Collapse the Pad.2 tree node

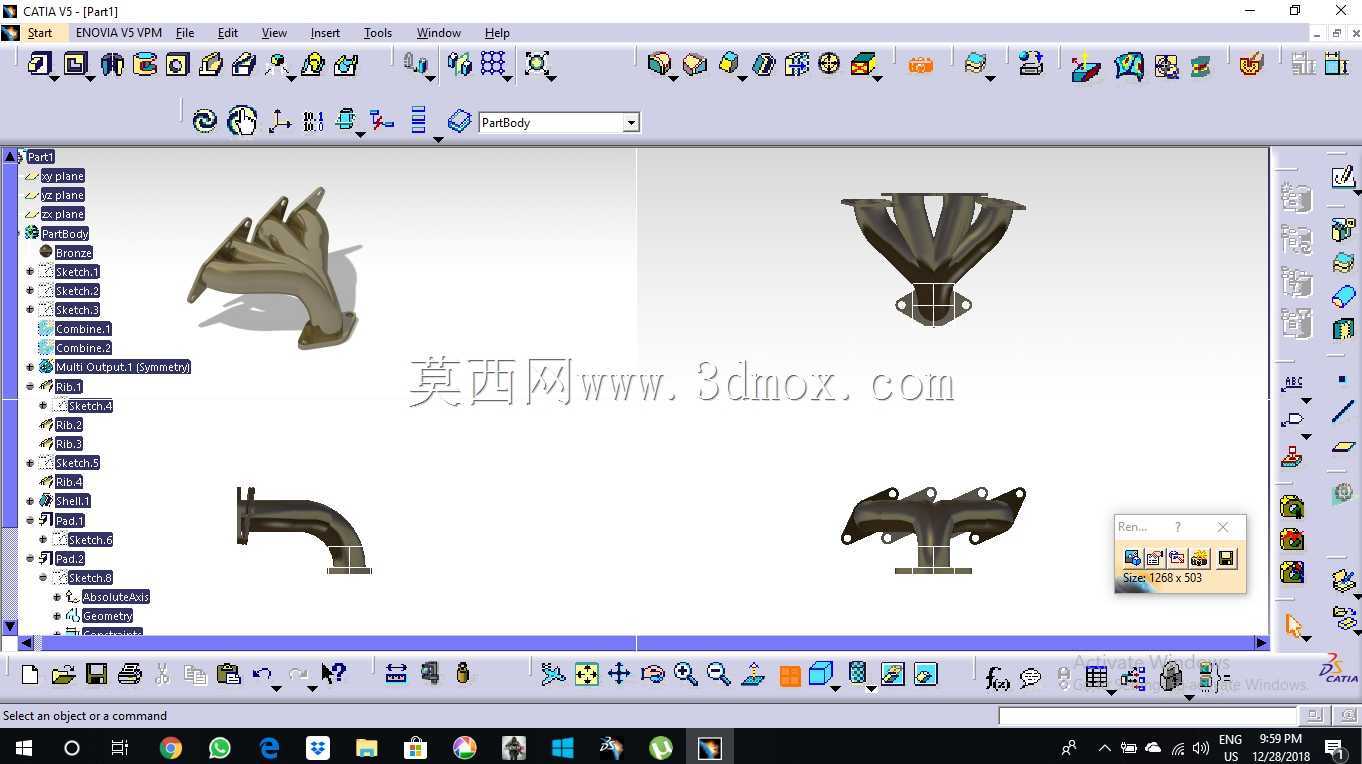30,558
